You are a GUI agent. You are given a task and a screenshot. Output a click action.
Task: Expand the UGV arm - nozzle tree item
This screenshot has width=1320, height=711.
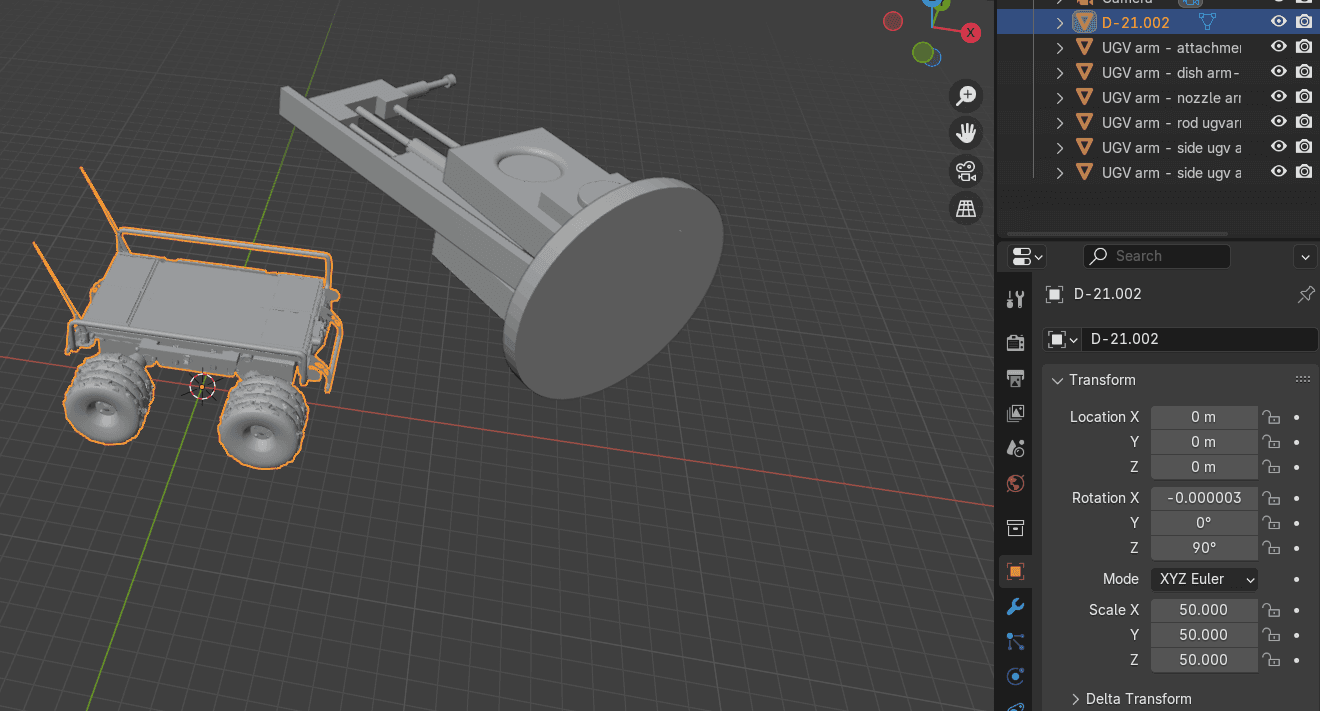1060,98
